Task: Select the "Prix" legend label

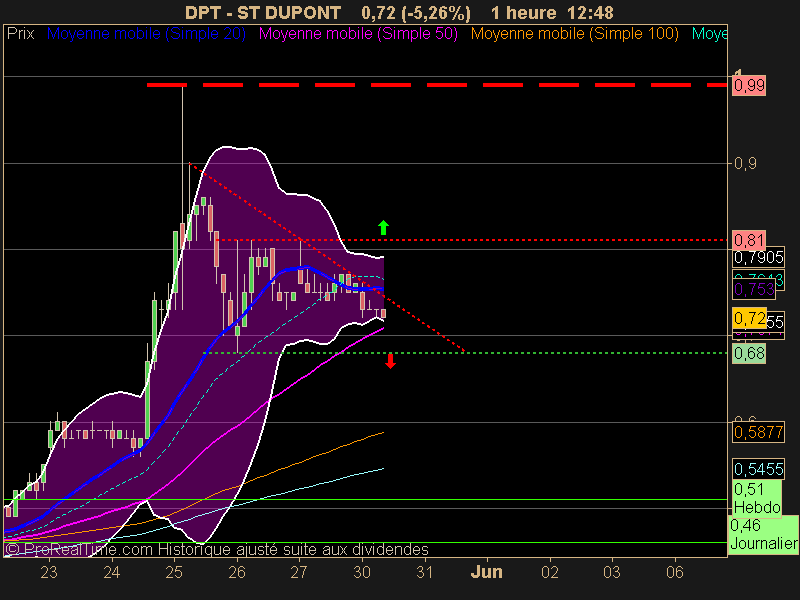Action: [x=20, y=34]
